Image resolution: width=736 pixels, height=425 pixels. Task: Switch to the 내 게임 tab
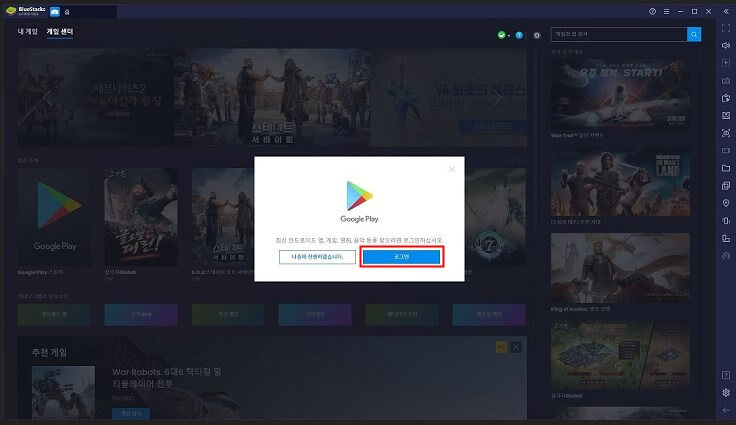click(27, 33)
